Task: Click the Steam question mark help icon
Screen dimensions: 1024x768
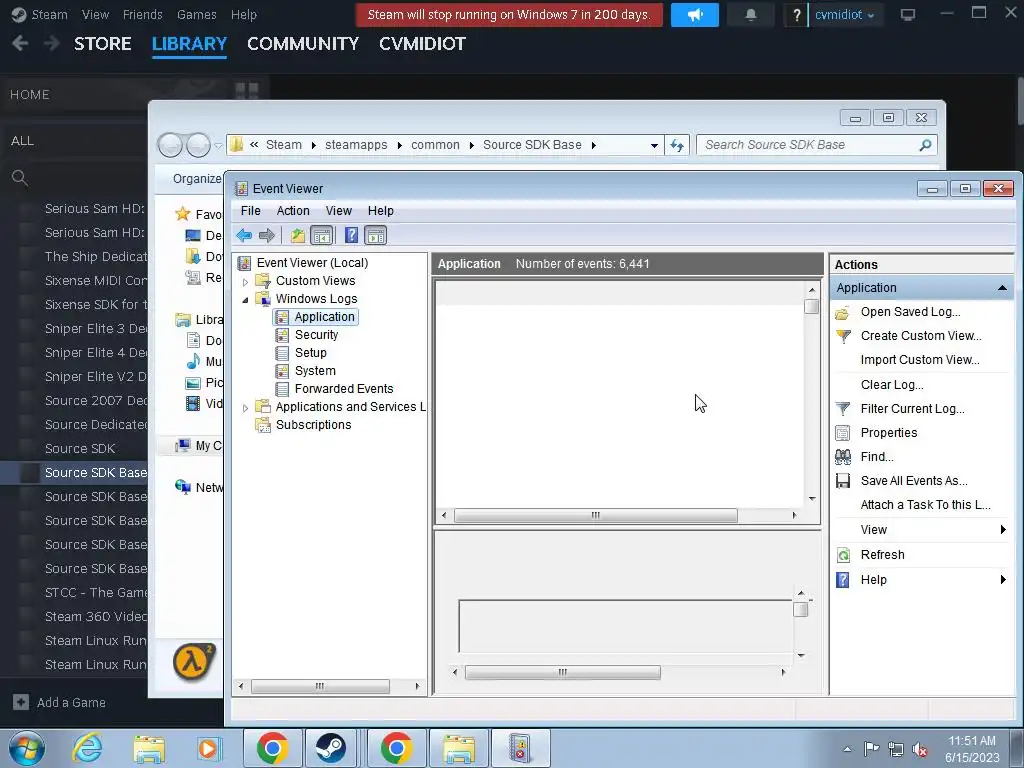Action: pos(796,14)
